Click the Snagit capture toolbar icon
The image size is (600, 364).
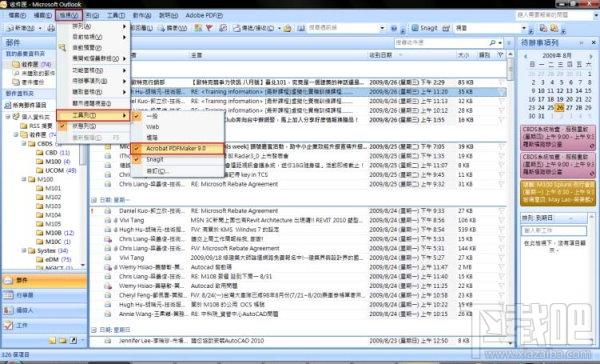tap(415, 28)
